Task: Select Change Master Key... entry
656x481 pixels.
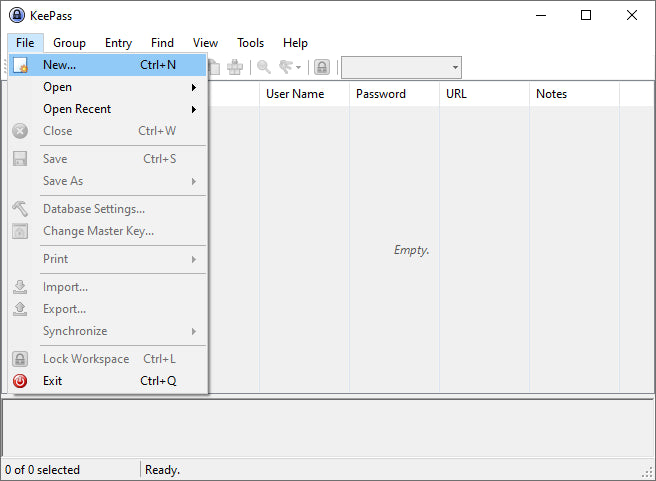Action: [108, 231]
